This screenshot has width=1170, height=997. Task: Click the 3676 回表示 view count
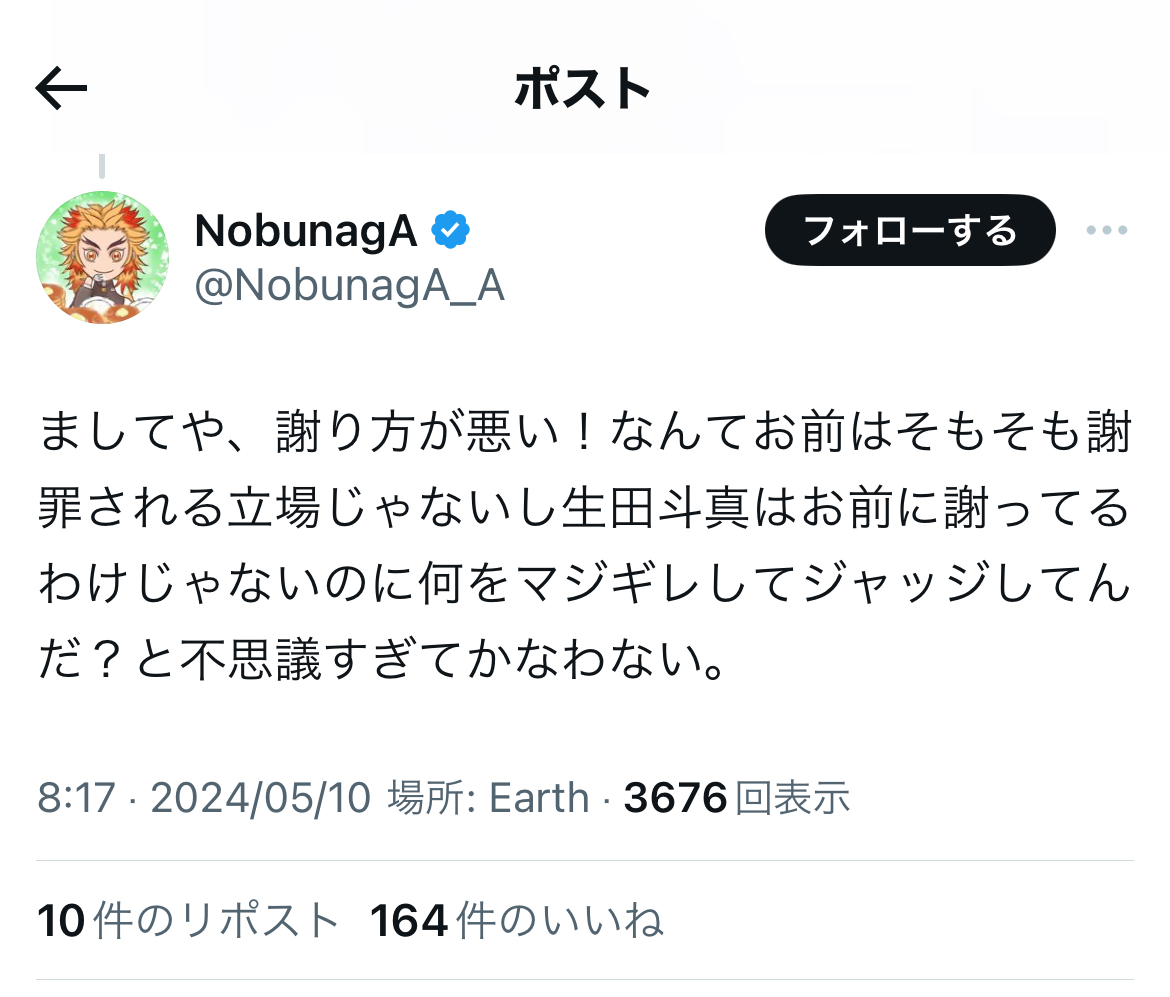[x=736, y=798]
